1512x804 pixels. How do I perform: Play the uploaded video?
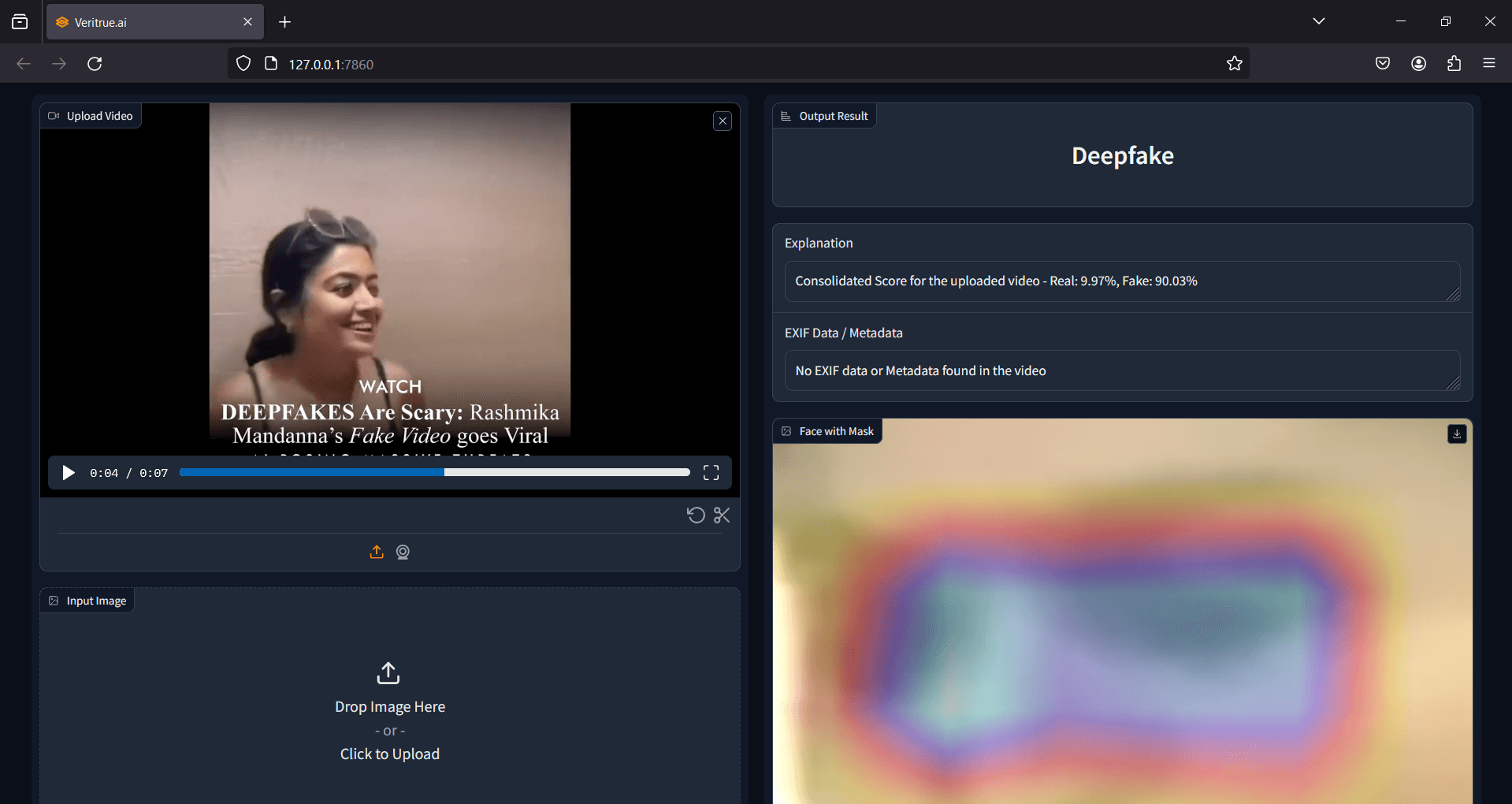point(69,472)
